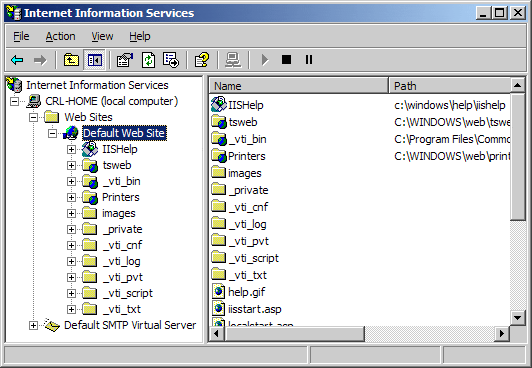Click the IISHelp icon in the tree
Screen dimensions: 532x368
pyautogui.click(x=90, y=149)
